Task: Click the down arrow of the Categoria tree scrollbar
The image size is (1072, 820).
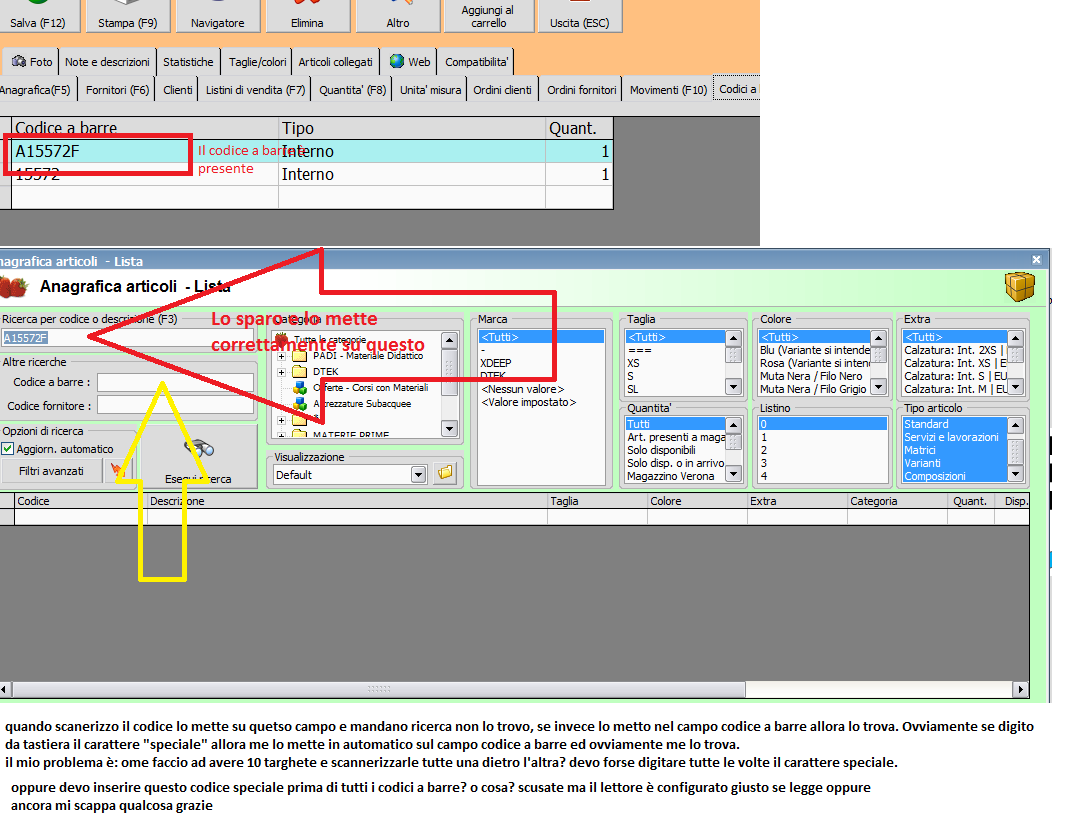Action: pyautogui.click(x=449, y=429)
